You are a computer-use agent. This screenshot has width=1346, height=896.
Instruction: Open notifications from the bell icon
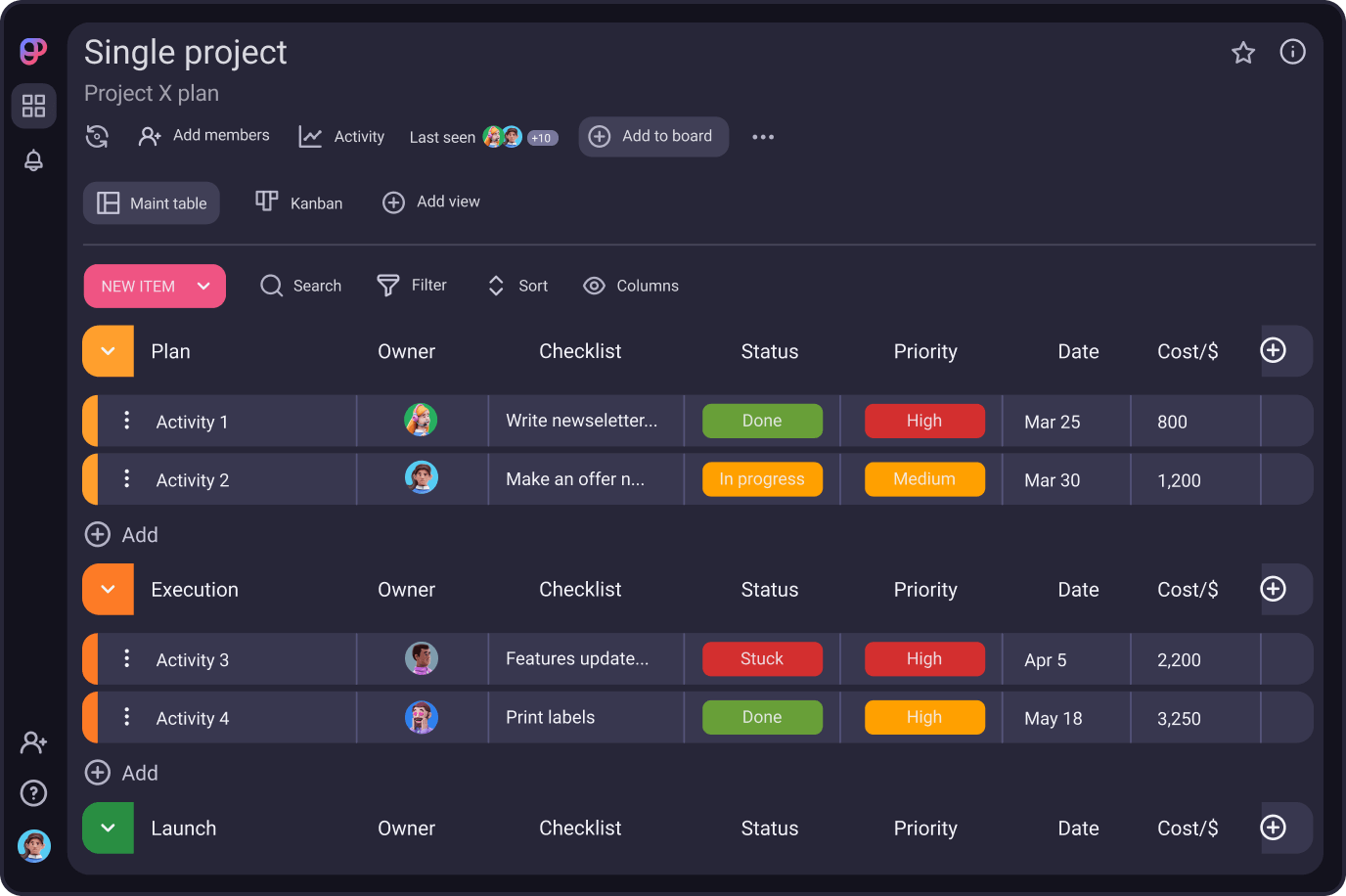pyautogui.click(x=33, y=160)
